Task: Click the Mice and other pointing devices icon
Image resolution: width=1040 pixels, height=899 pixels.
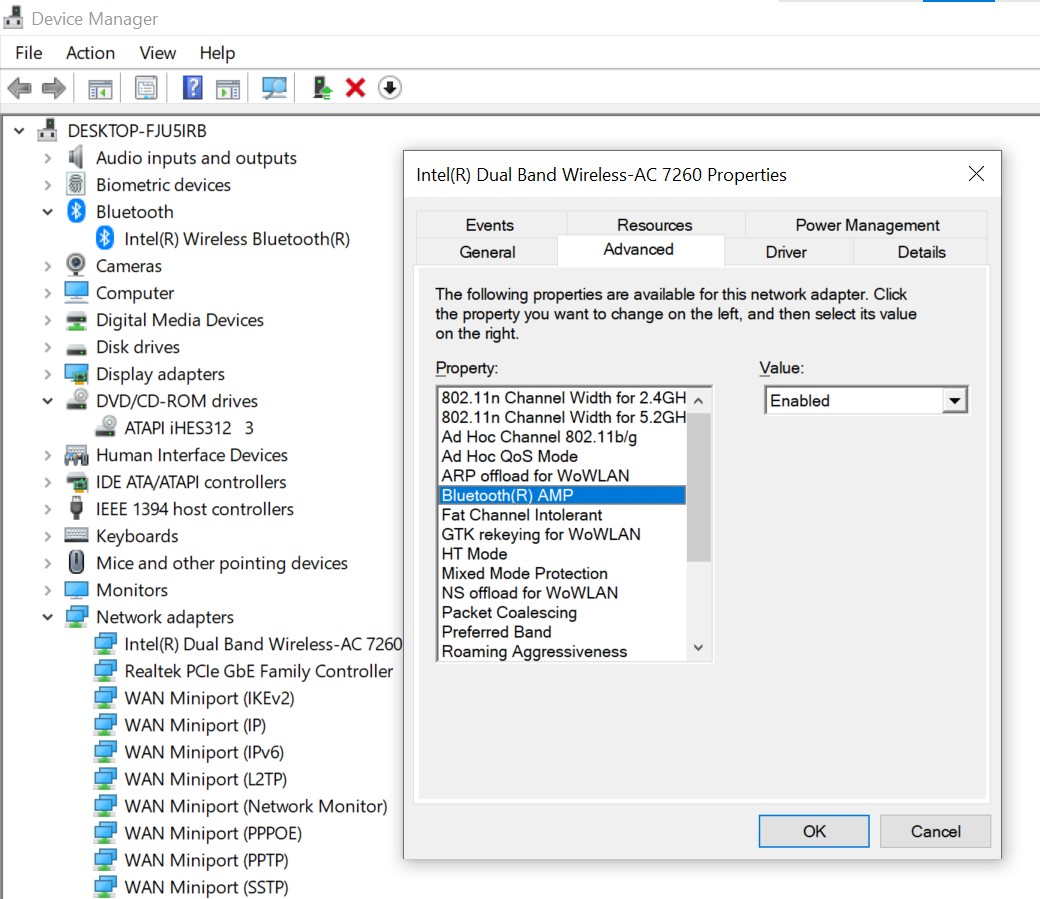Action: [x=76, y=562]
